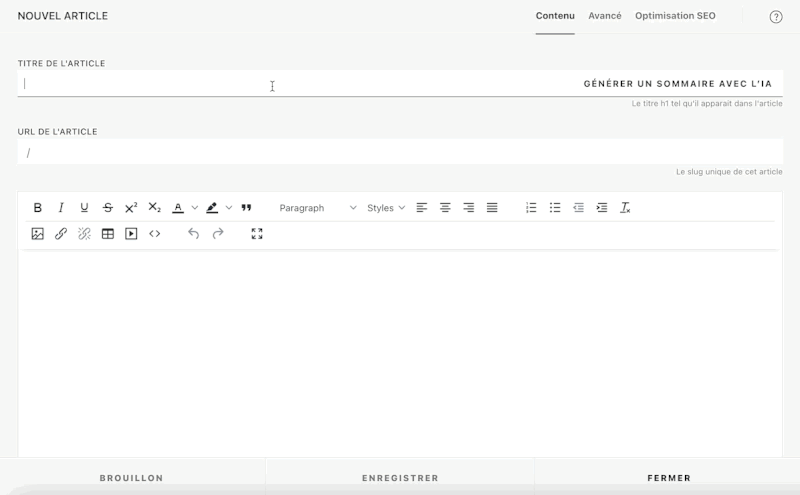Click the Enregistrer button

[400, 478]
